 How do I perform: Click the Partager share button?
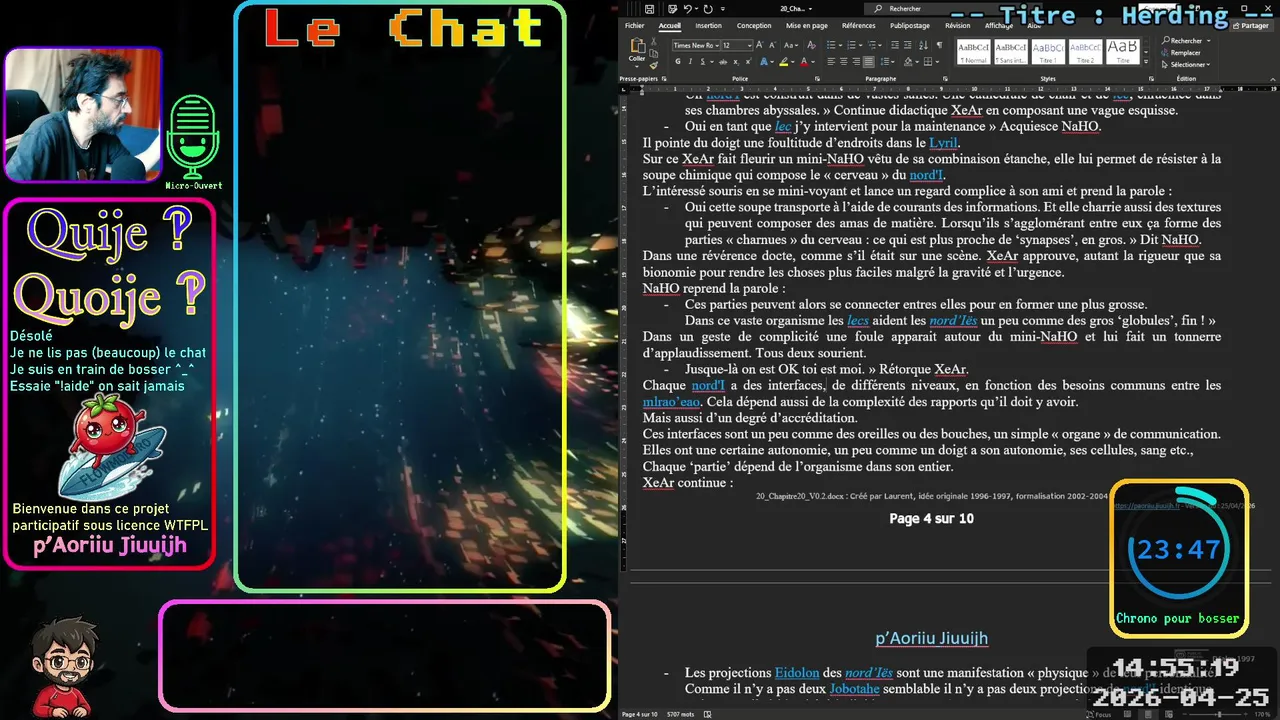pos(1251,26)
